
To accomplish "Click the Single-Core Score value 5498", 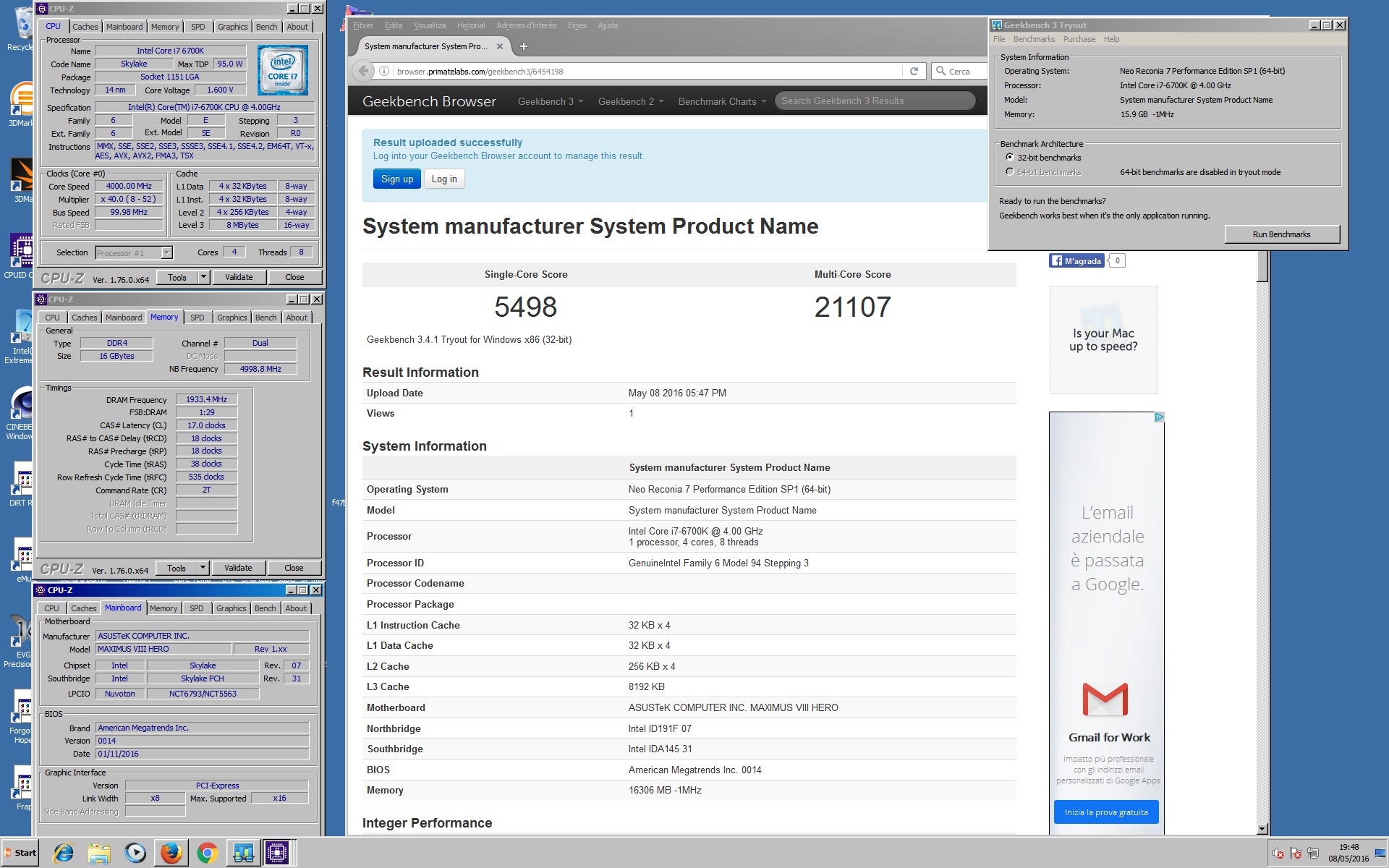I will 525,307.
